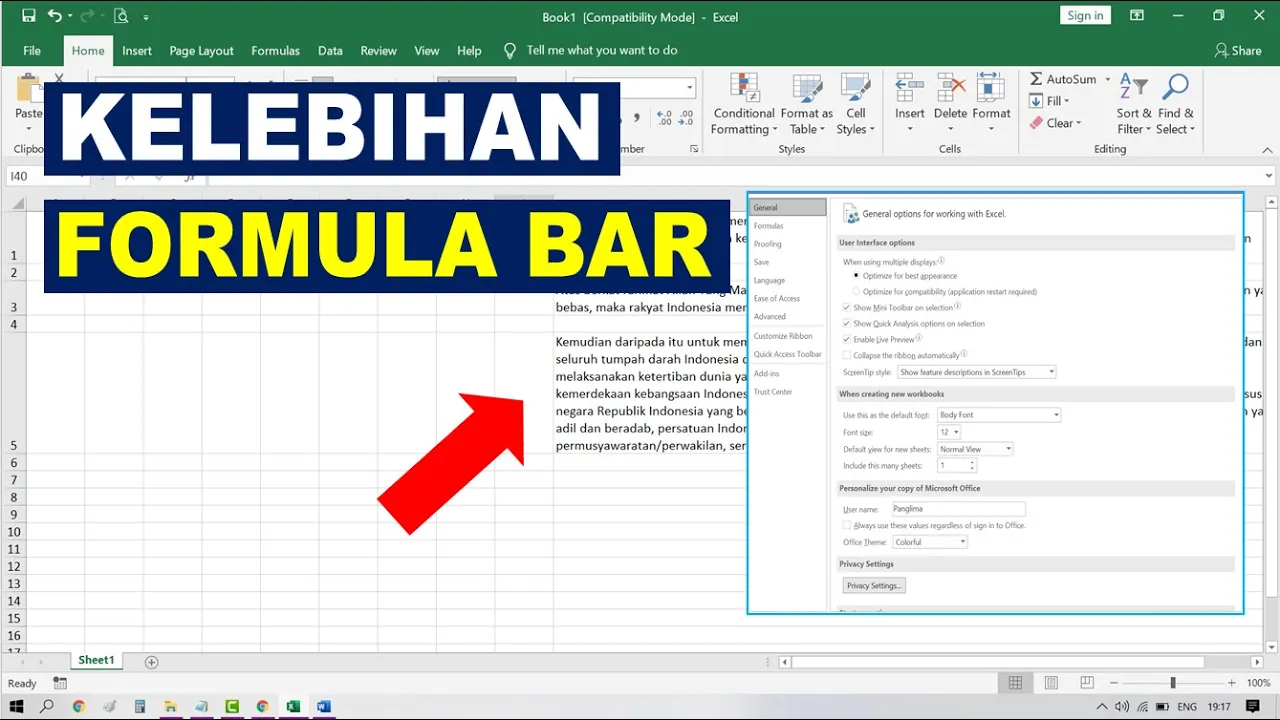The image size is (1280, 720).
Task: Click the Windows Start button
Action: pyautogui.click(x=16, y=706)
